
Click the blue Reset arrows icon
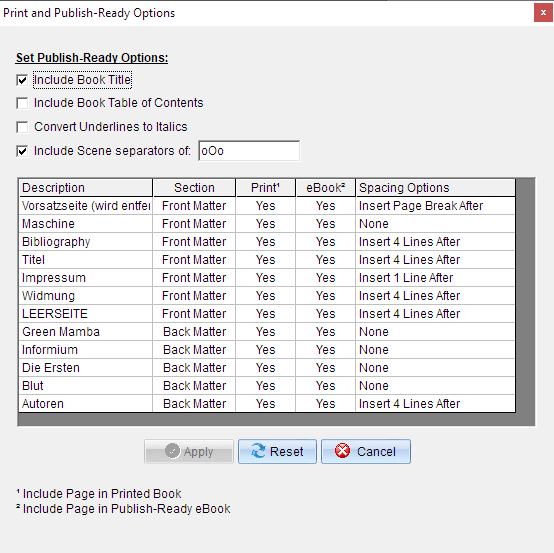pyautogui.click(x=258, y=451)
